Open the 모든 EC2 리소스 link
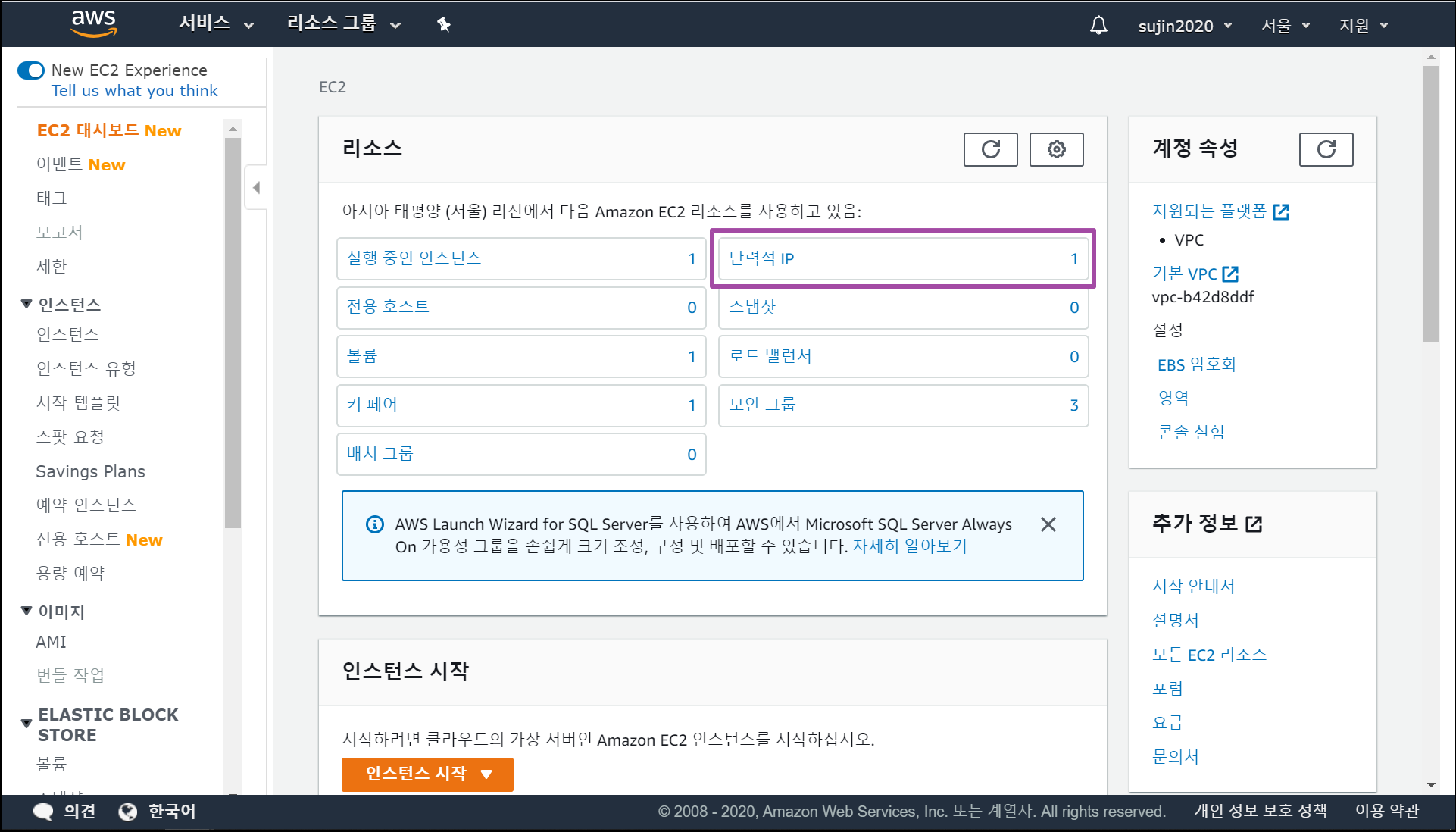1456x832 pixels. click(x=1209, y=655)
